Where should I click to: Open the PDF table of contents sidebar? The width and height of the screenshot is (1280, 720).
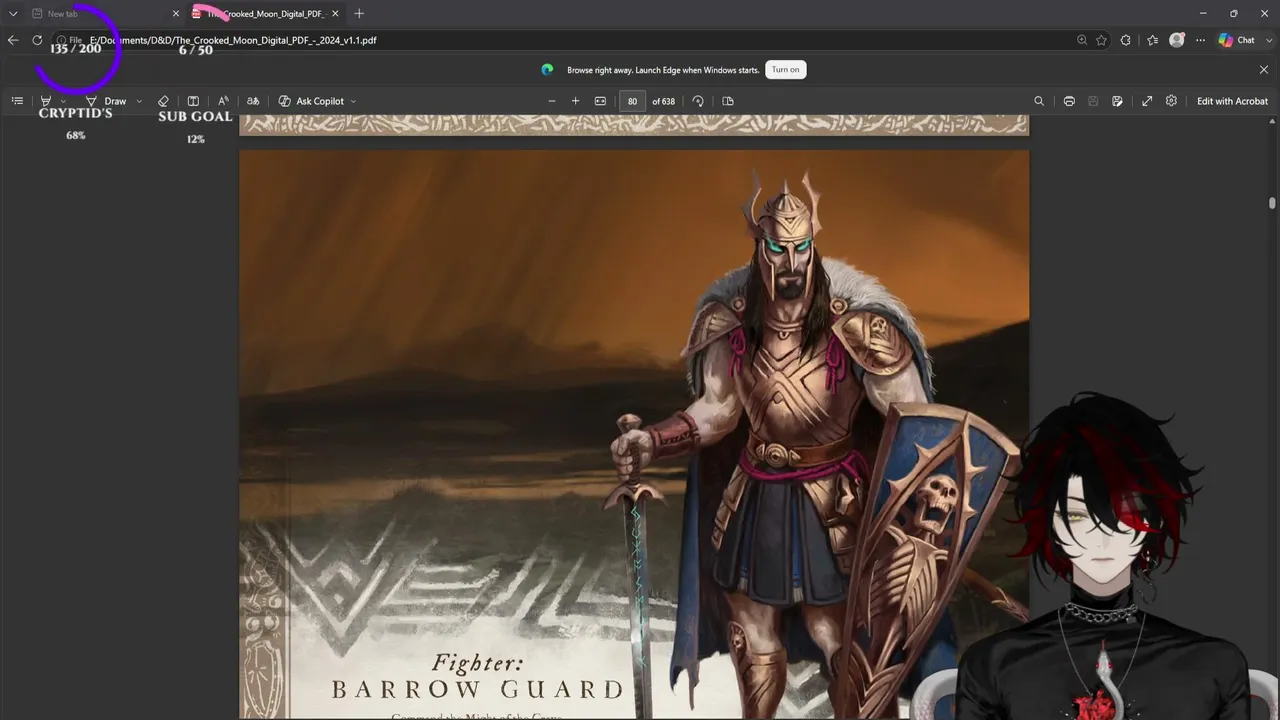tap(17, 101)
